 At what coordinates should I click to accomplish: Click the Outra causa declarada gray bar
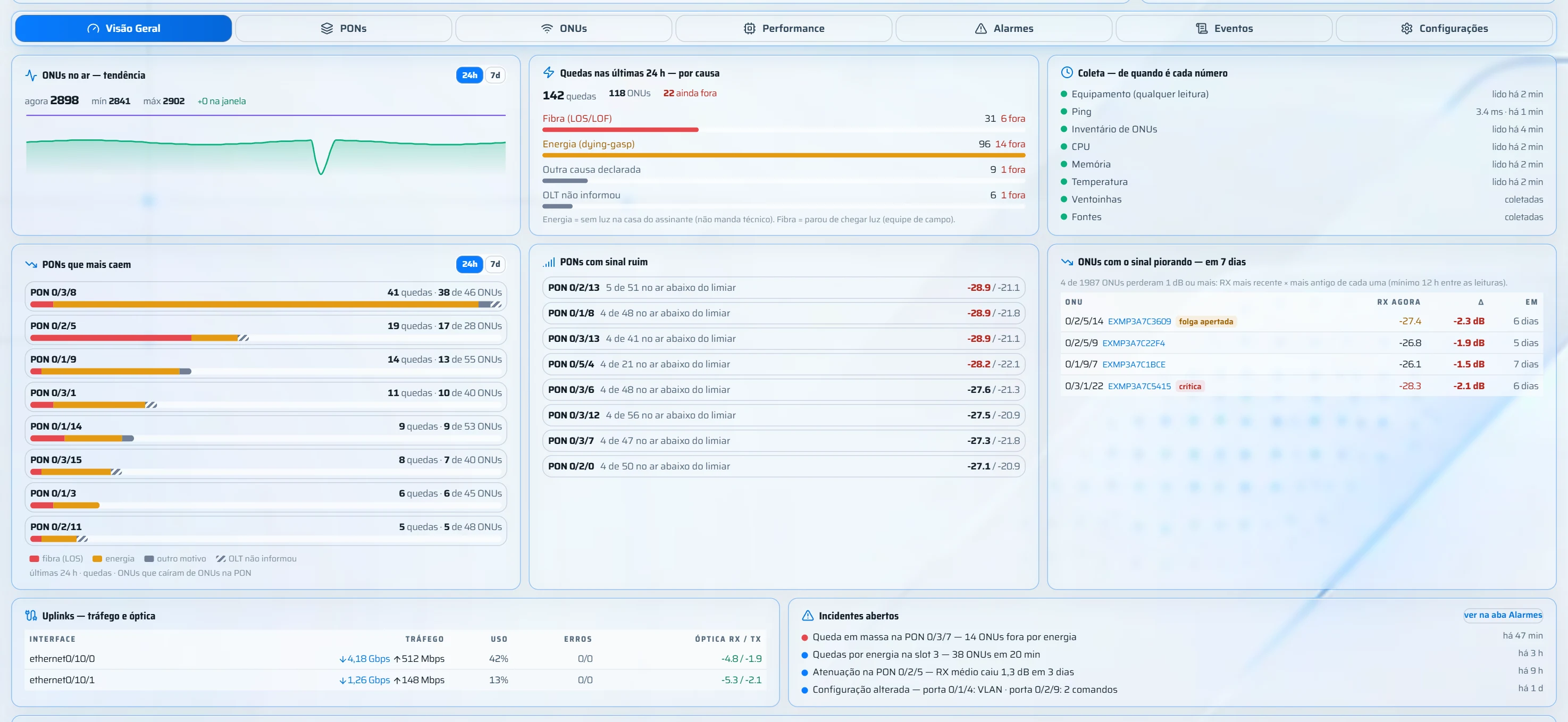point(565,181)
